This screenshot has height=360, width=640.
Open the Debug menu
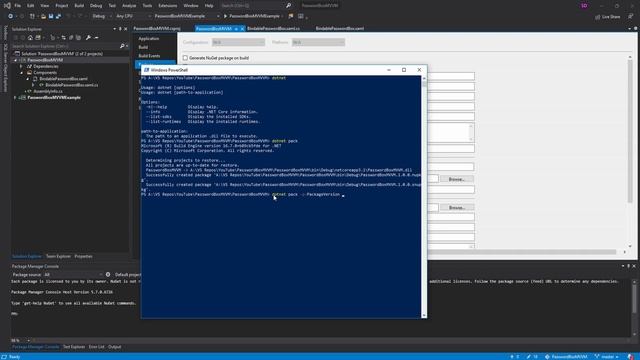[x=96, y=6]
